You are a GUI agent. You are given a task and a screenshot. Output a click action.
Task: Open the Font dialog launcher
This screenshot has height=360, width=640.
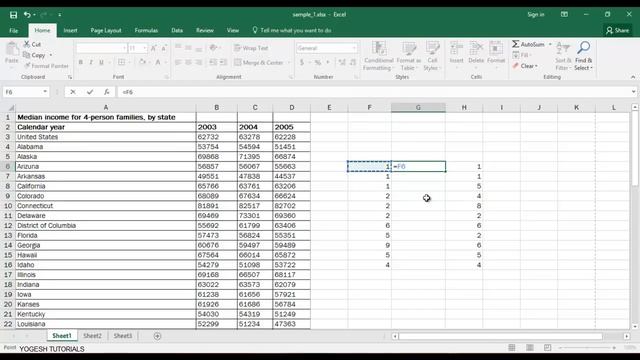167,77
